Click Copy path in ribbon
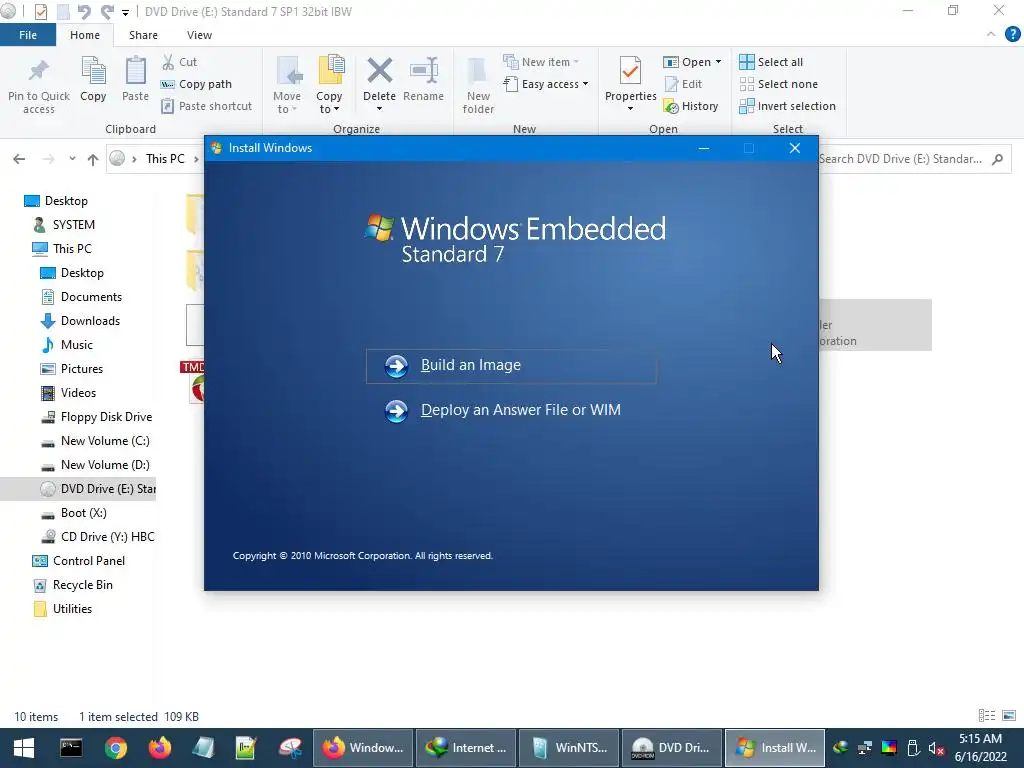The height and width of the screenshot is (768, 1024). [x=196, y=84]
